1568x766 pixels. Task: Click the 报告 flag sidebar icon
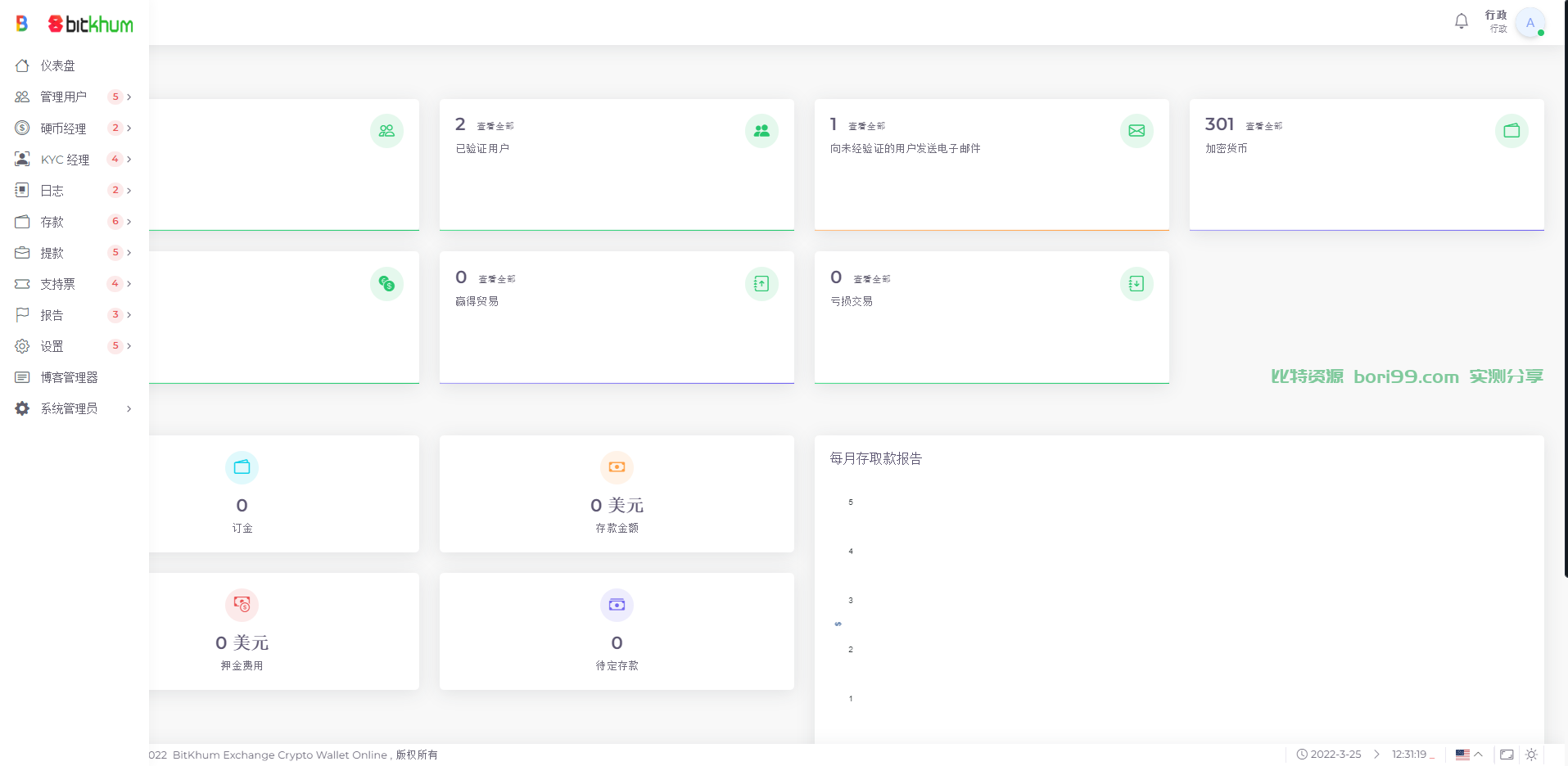point(22,315)
